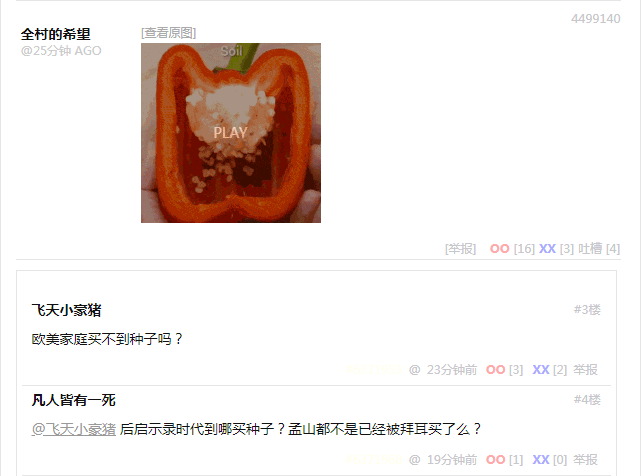
Task: Select the #3楼 floor label
Action: (587, 310)
